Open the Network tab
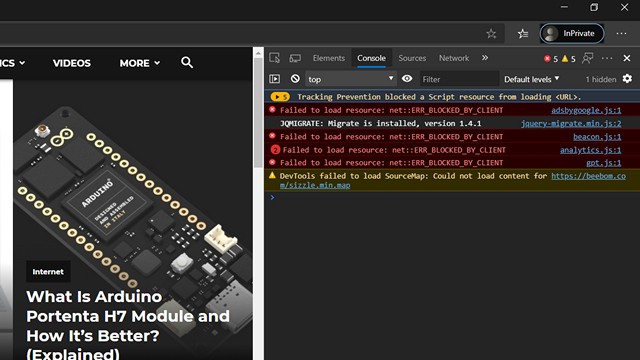The image size is (640, 360). (454, 58)
